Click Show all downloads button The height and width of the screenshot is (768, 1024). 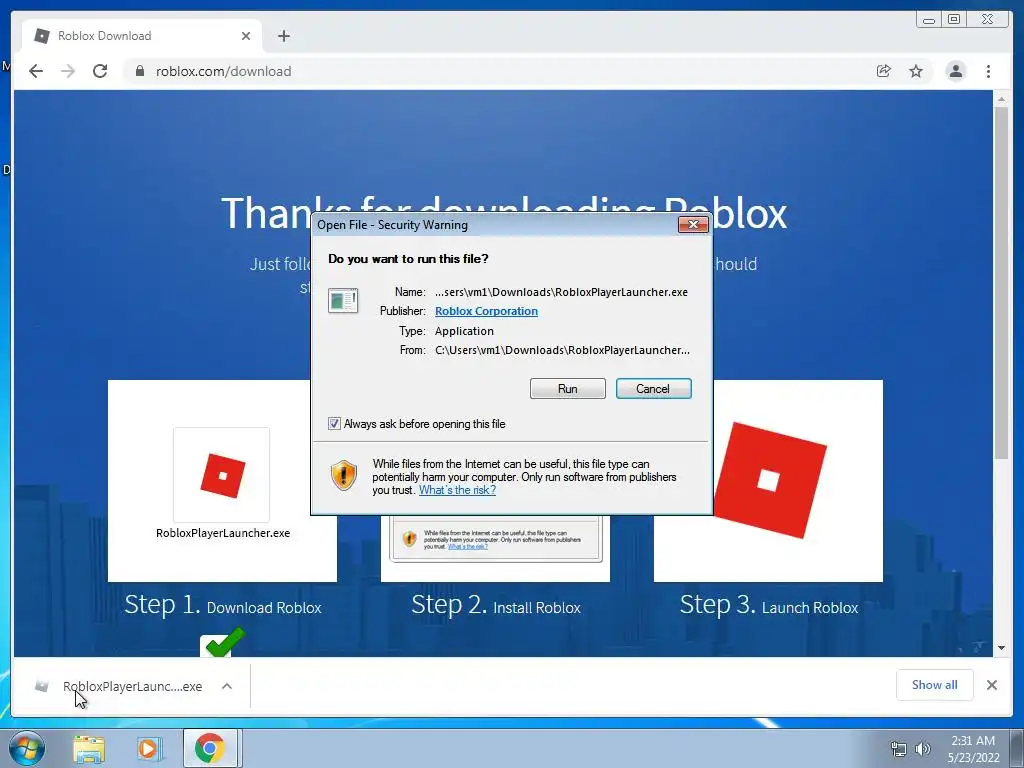935,684
